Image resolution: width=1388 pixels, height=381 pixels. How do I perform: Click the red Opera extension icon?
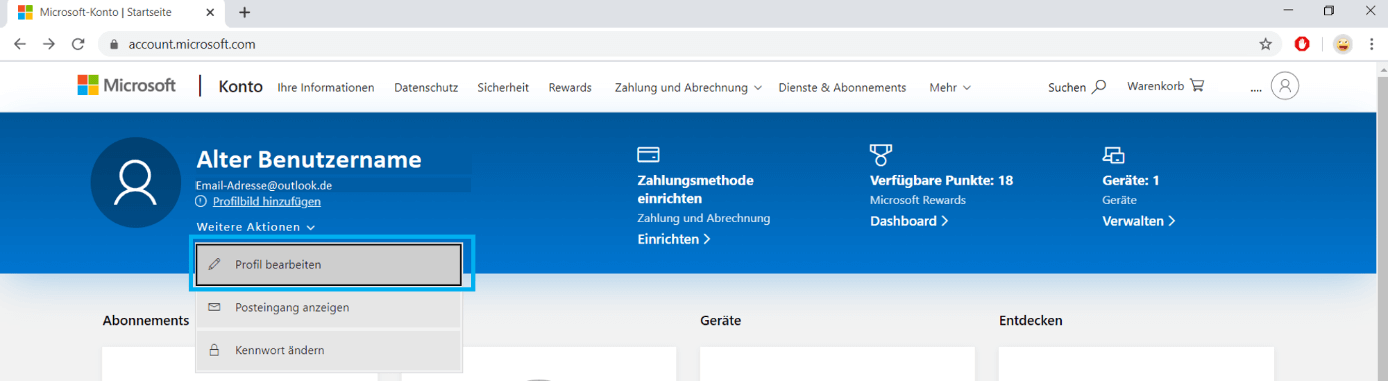click(x=1302, y=44)
